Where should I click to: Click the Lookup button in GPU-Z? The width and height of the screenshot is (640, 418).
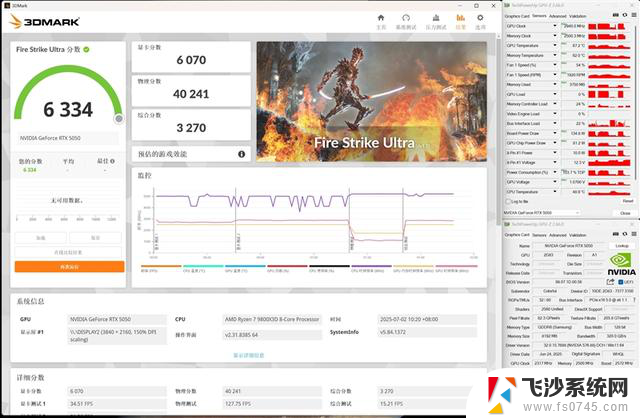coord(622,246)
